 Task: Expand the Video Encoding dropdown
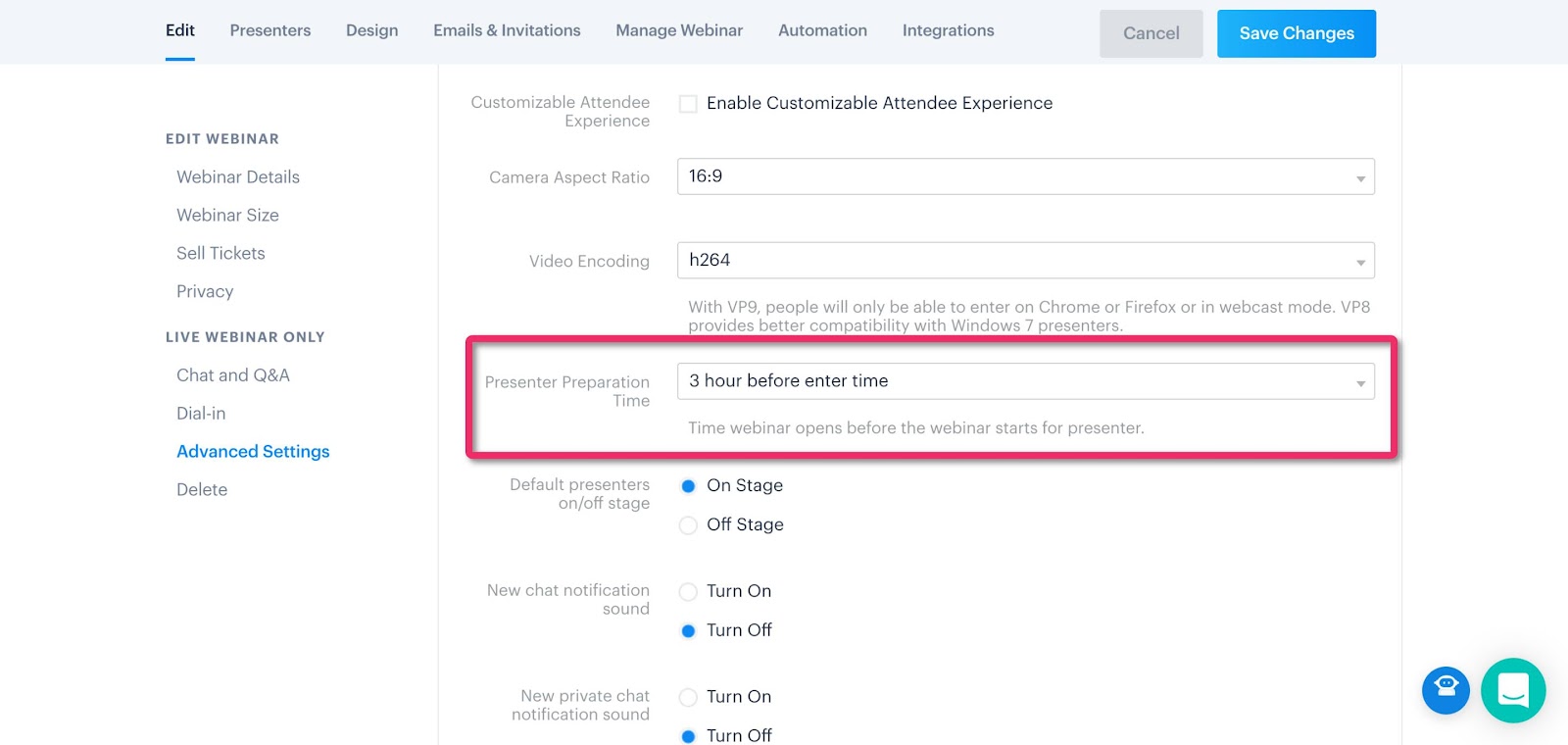click(x=1025, y=261)
